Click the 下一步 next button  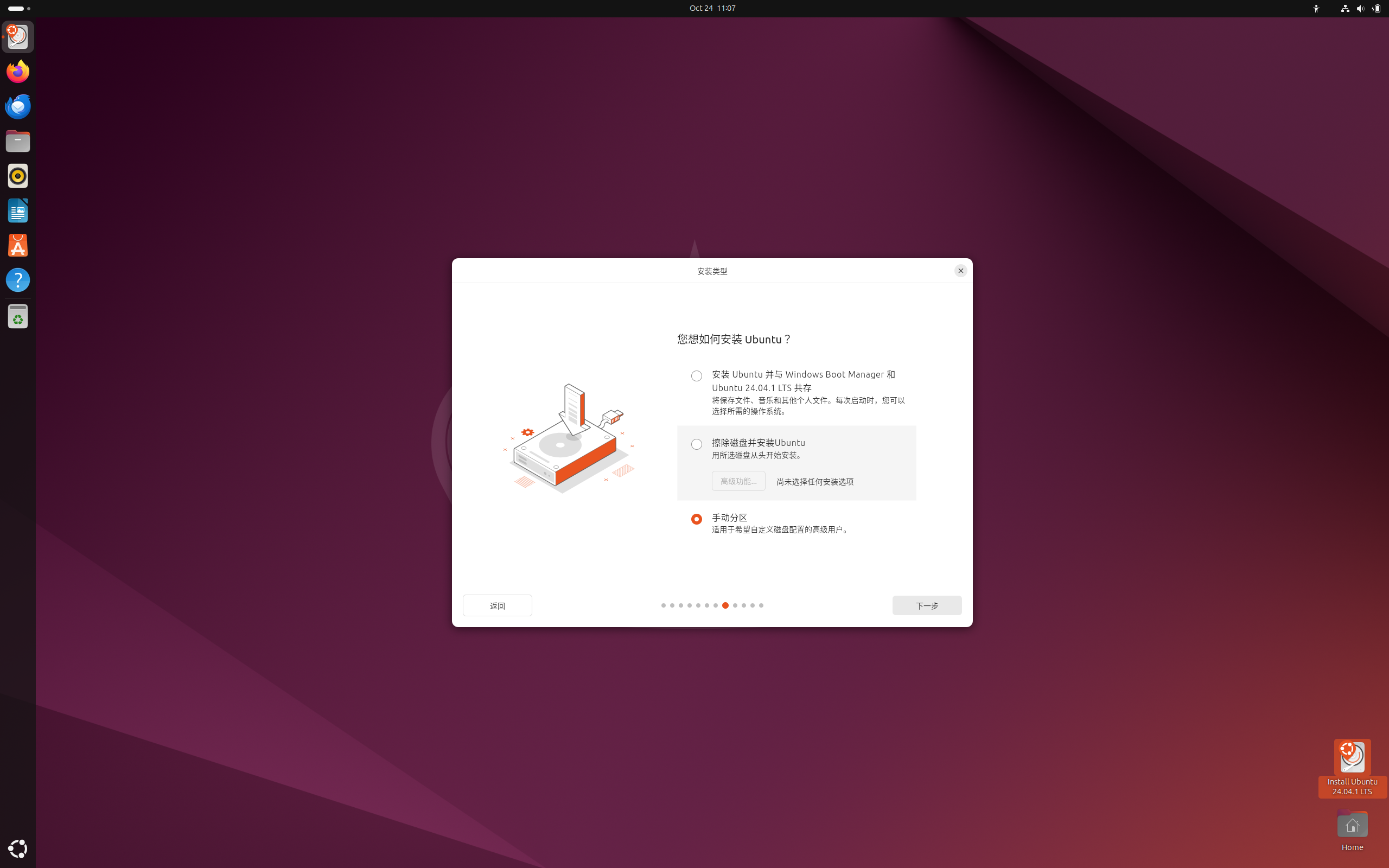point(926,605)
